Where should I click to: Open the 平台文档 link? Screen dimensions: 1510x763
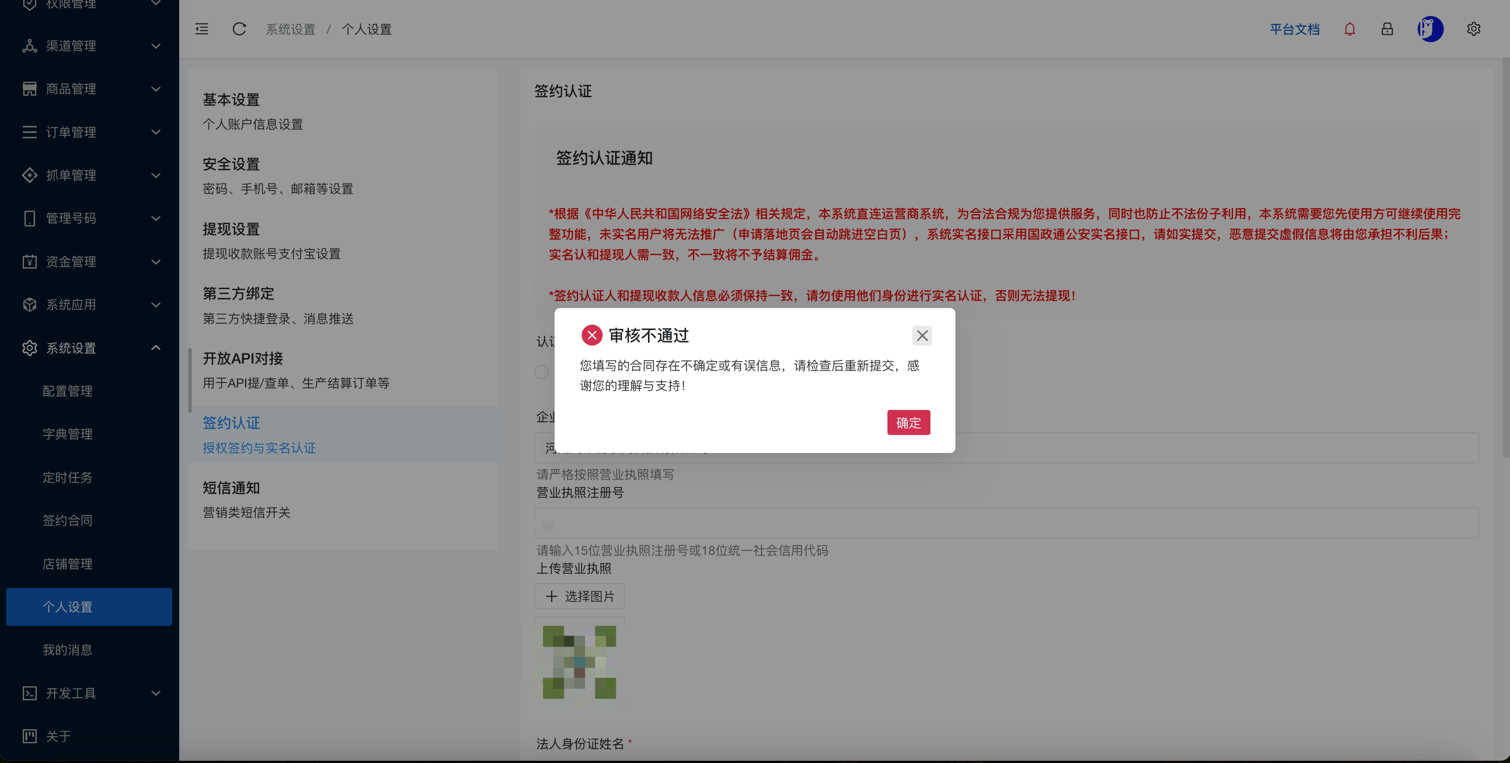(1294, 29)
